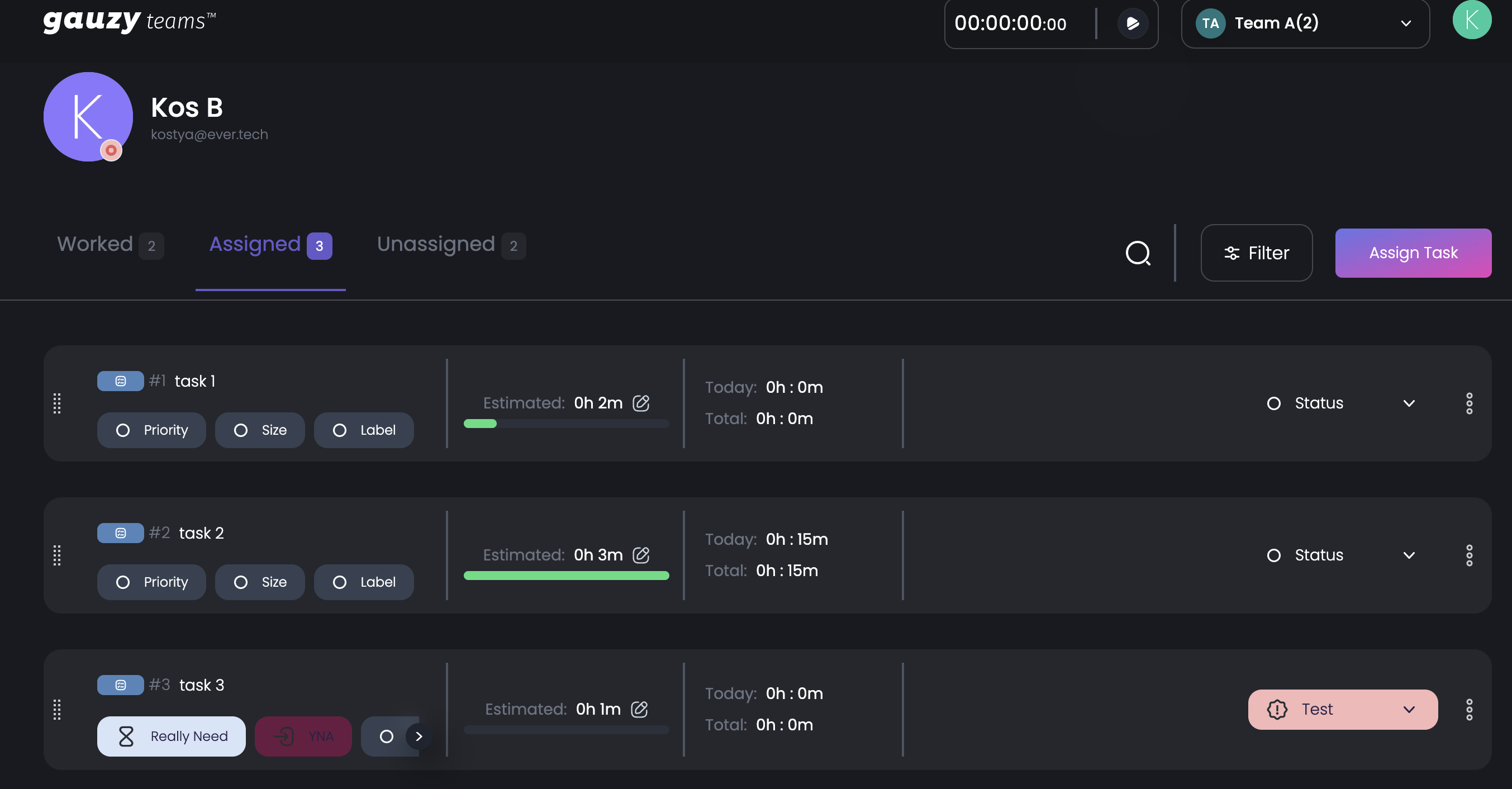Click the issue type badge of task 2
Image resolution: width=1512 pixels, height=789 pixels.
[x=120, y=533]
